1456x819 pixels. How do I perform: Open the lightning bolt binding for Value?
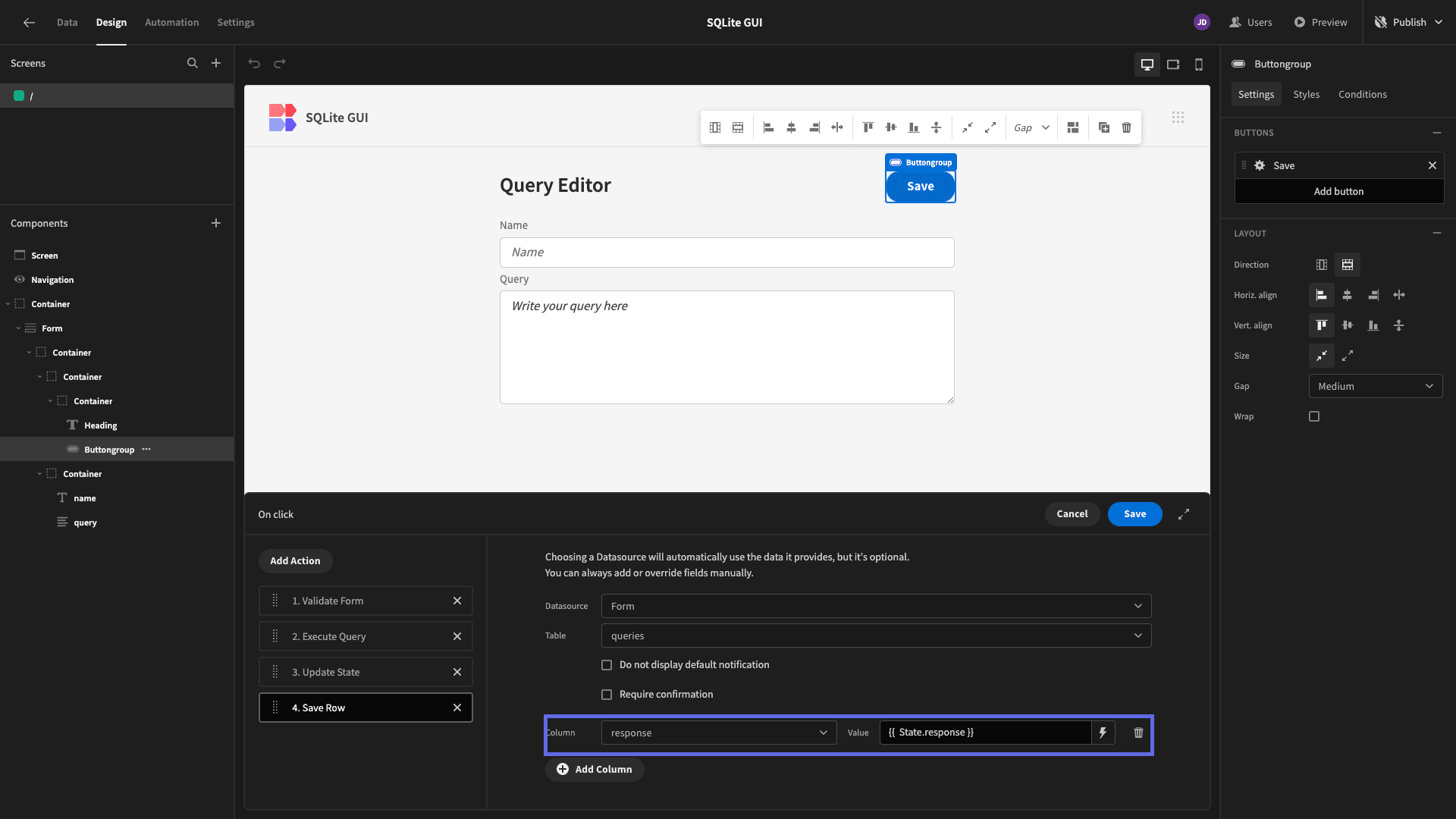tap(1103, 733)
